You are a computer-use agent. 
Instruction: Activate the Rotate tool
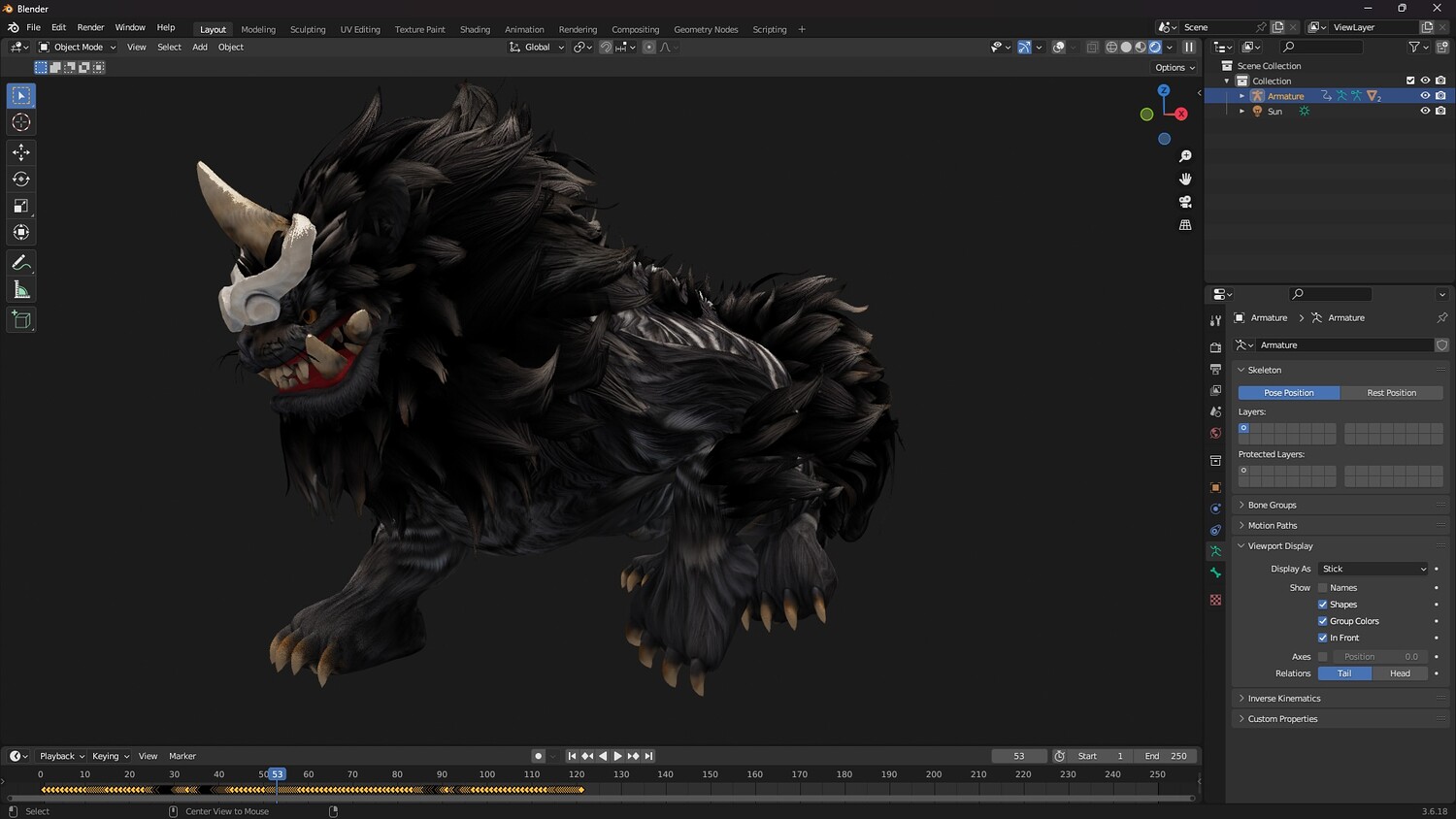(x=21, y=180)
